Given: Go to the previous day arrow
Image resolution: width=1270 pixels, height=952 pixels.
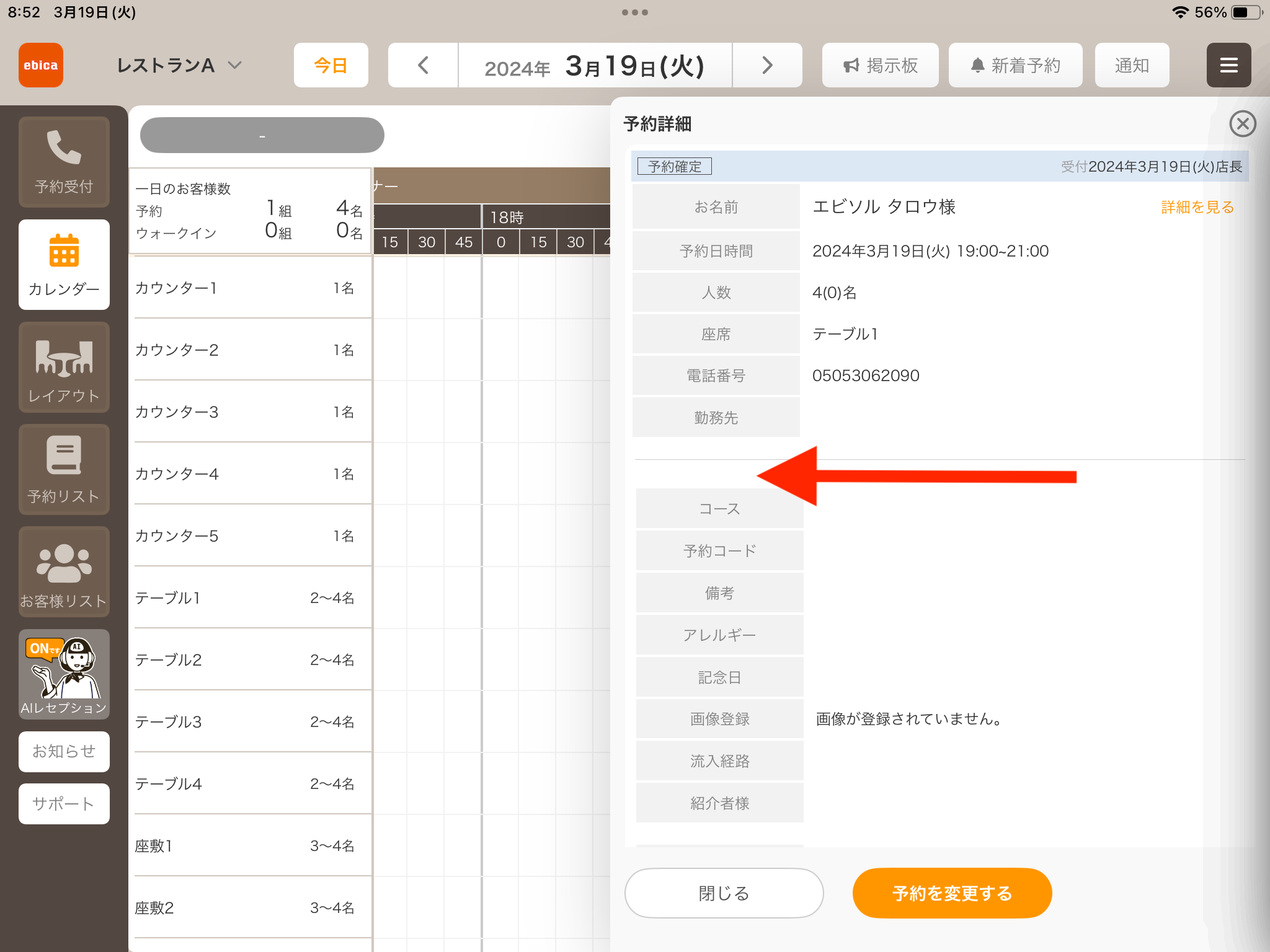Looking at the screenshot, I should (423, 65).
